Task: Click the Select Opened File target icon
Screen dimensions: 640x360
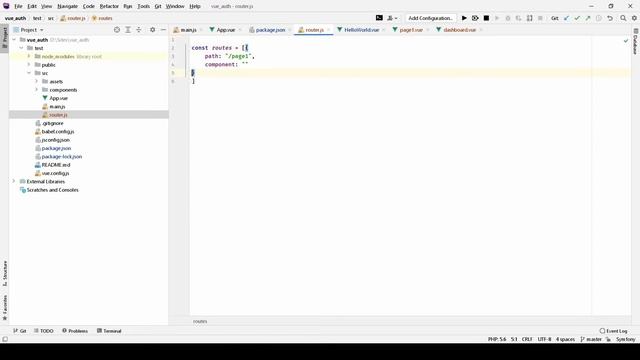Action: pyautogui.click(x=117, y=30)
